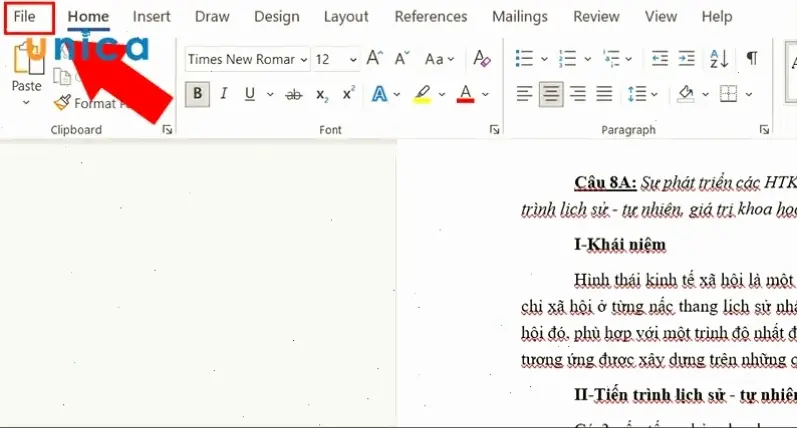Image resolution: width=797 pixels, height=428 pixels.
Task: Open Font dialog launcher
Action: 495,130
